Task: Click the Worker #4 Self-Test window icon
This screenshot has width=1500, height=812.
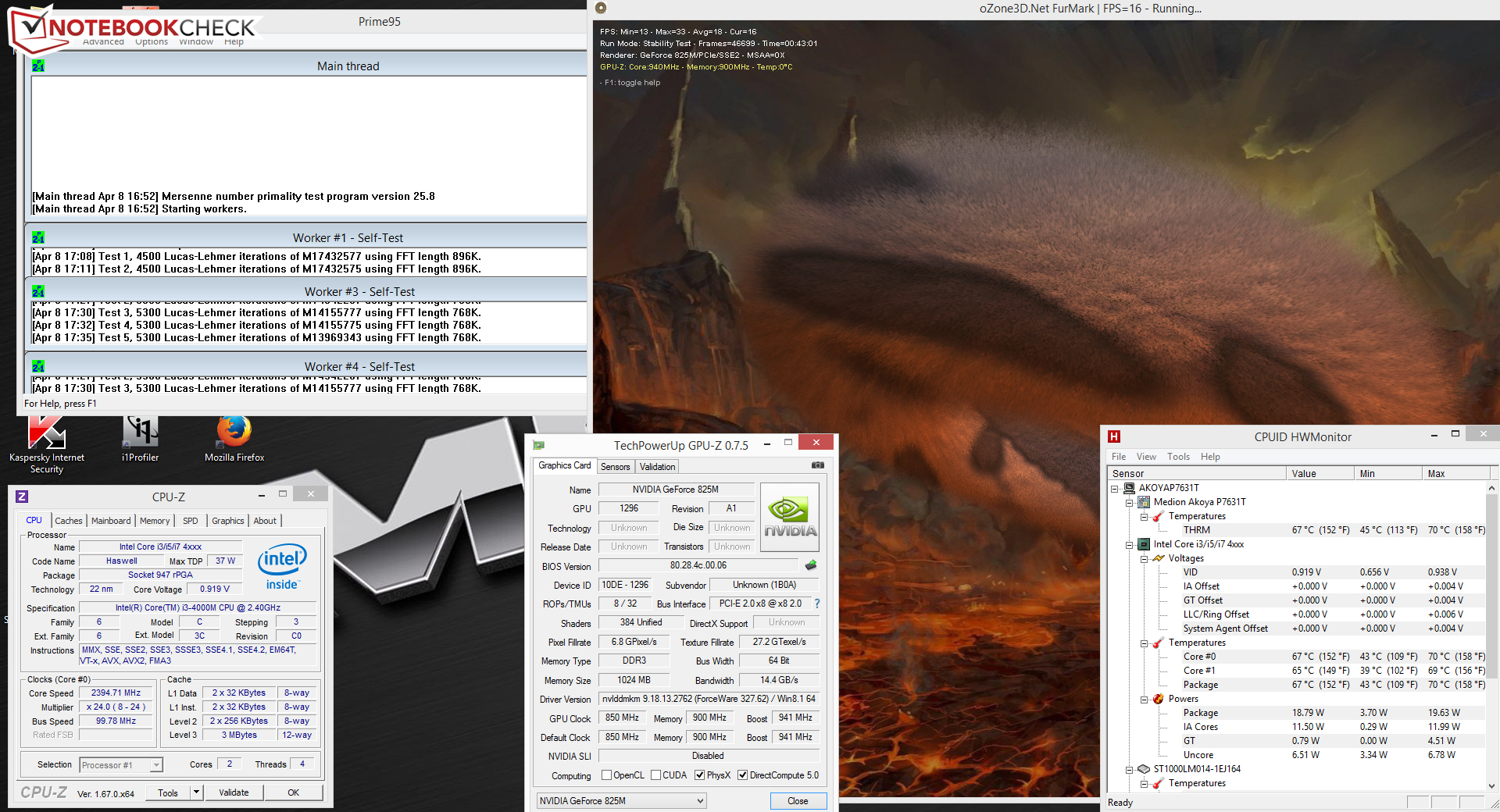Action: pos(38,366)
